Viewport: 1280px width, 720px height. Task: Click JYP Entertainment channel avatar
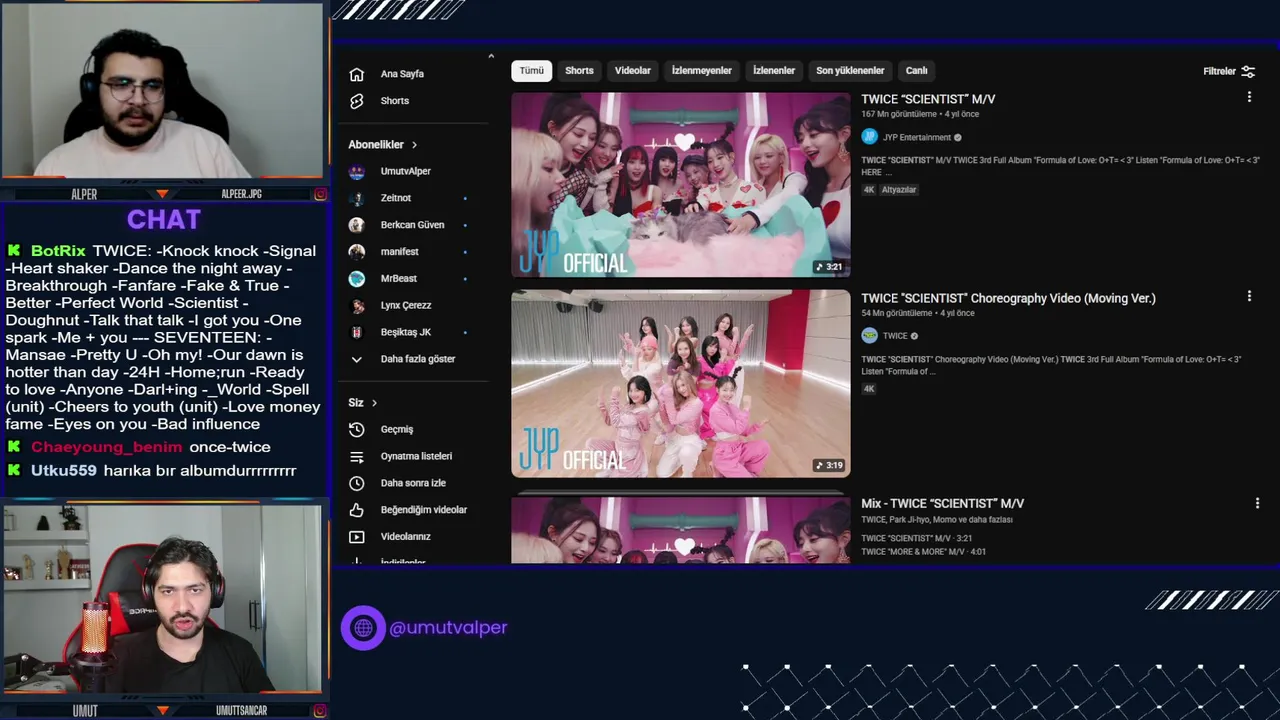pos(869,137)
